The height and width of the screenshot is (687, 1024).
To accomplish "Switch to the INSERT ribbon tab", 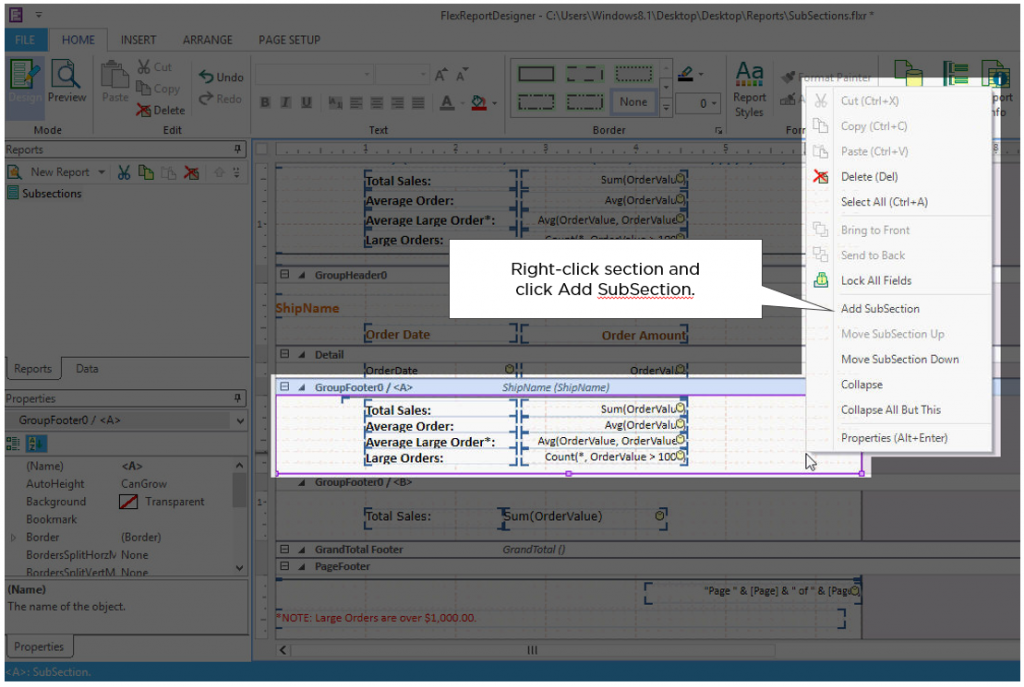I will 138,40.
